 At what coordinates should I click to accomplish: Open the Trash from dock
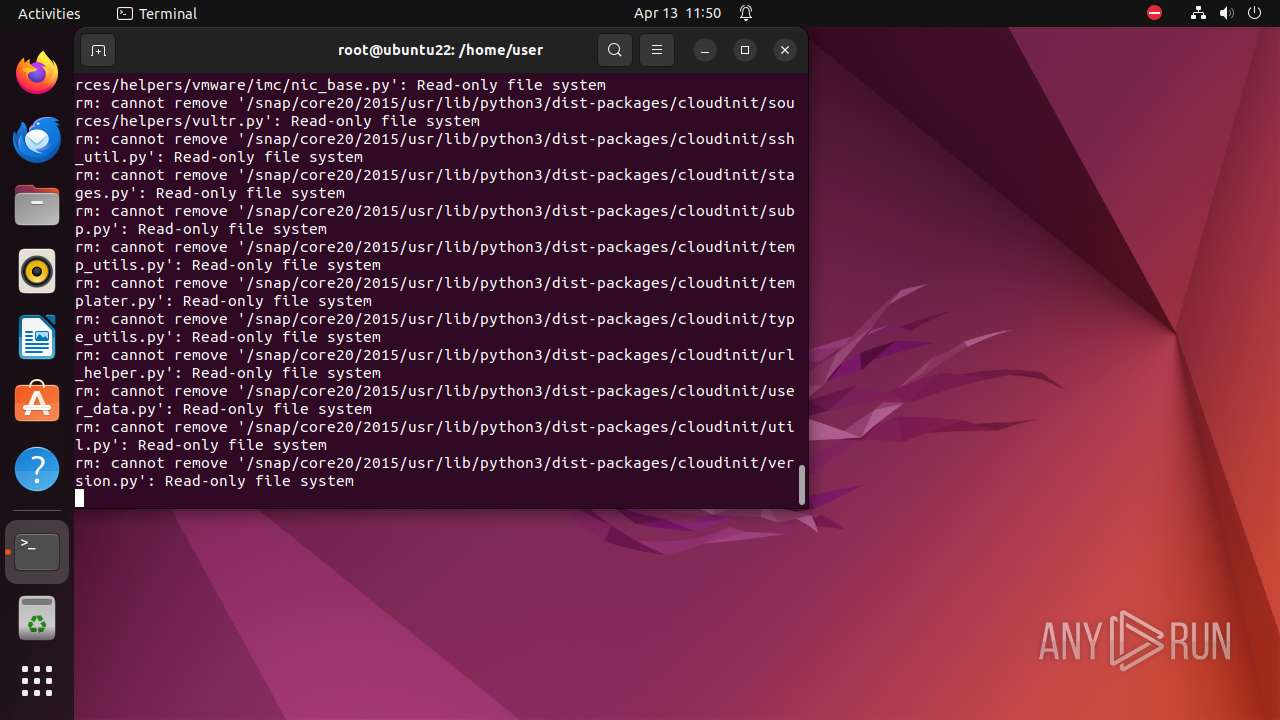click(x=37, y=618)
